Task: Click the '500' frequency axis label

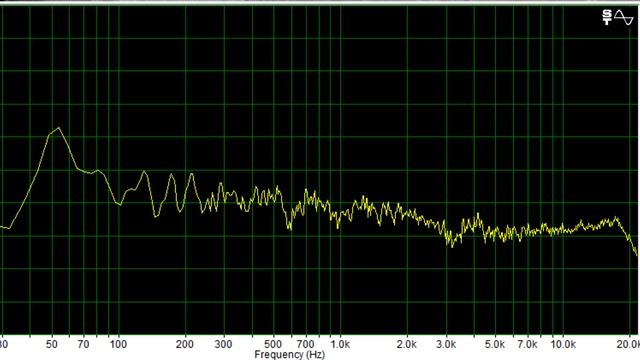Action: point(273,344)
